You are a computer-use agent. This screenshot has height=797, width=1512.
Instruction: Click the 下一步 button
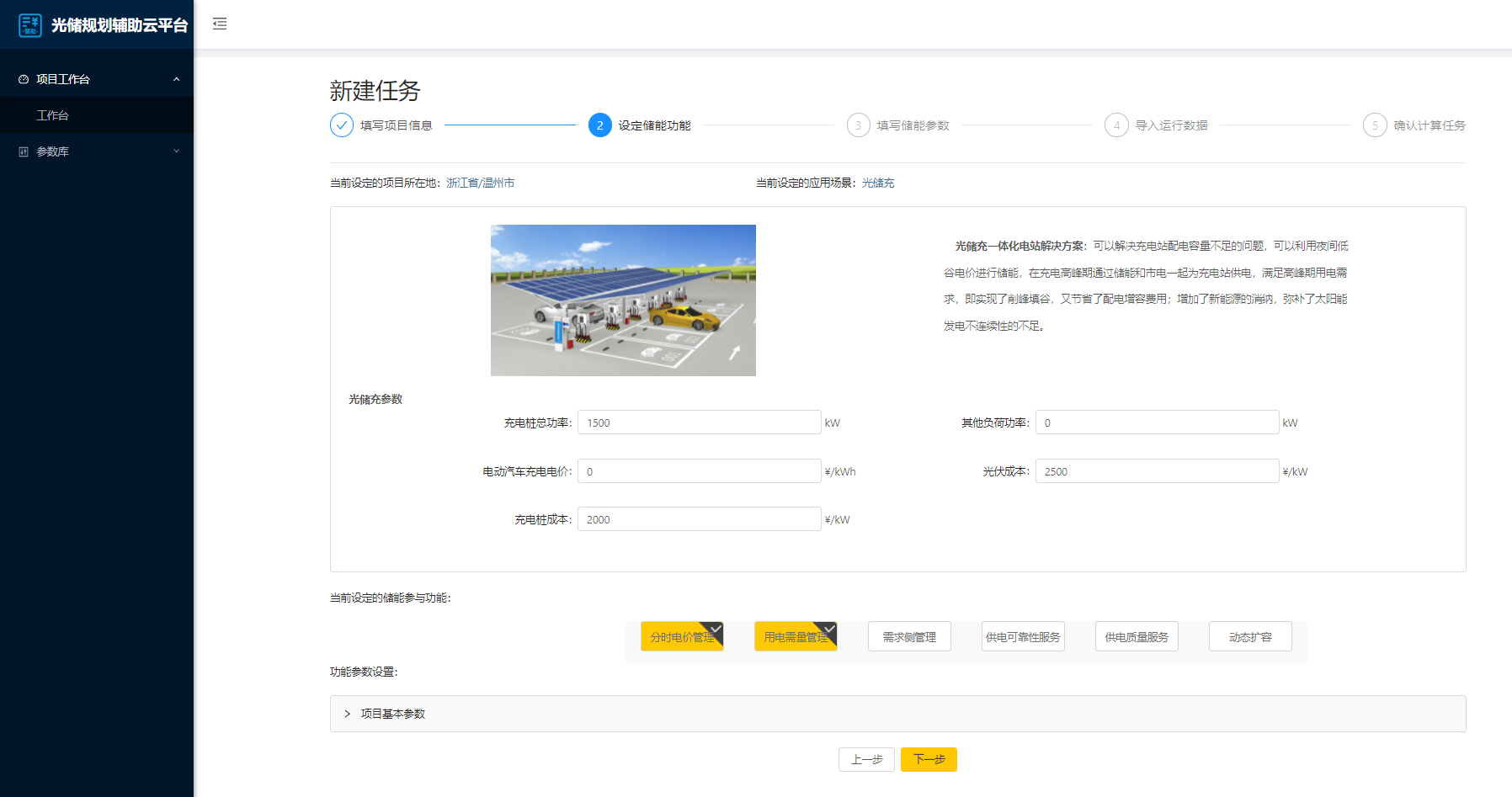pyautogui.click(x=929, y=759)
